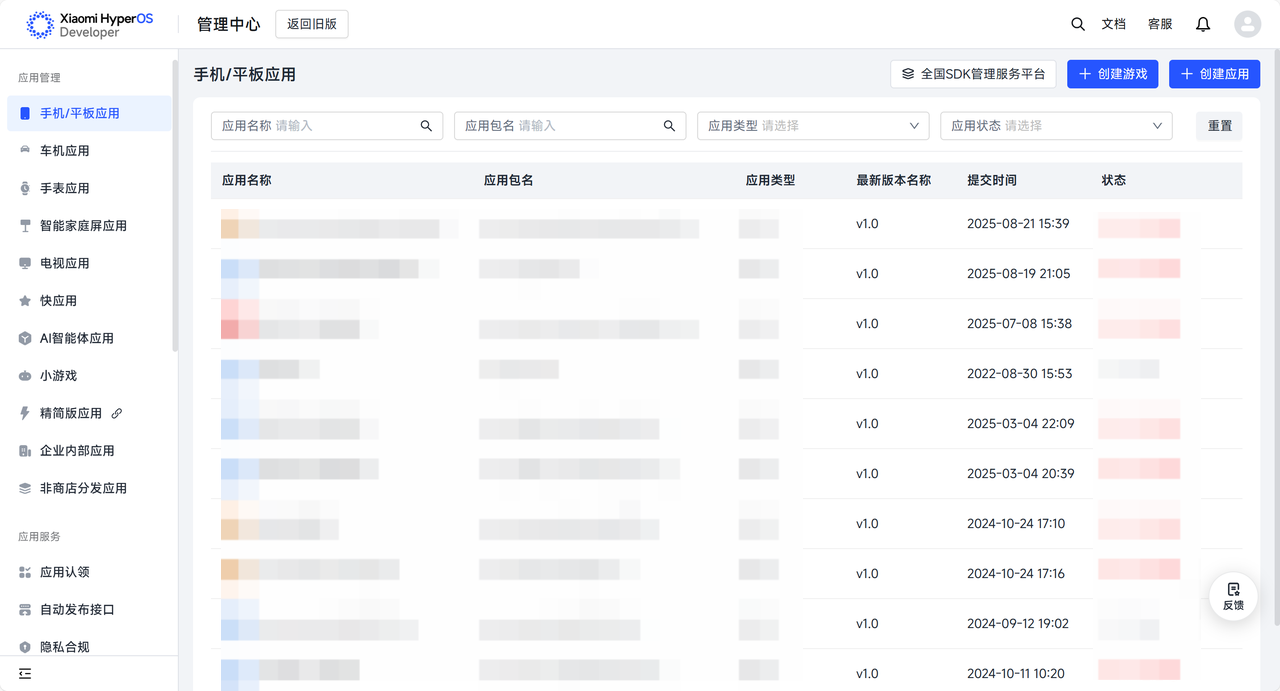Image resolution: width=1280 pixels, height=691 pixels.
Task: Expand the 应用状态 dropdown
Action: click(x=1056, y=126)
